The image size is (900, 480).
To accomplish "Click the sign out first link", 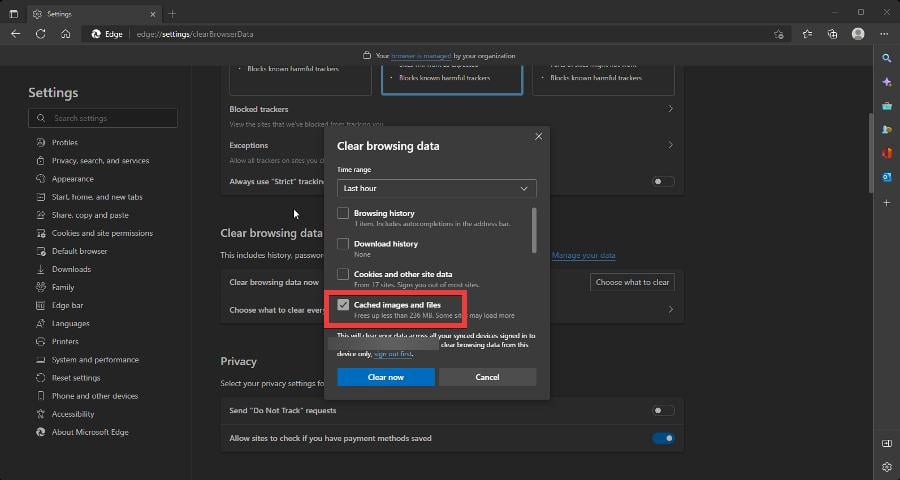I will [x=393, y=354].
